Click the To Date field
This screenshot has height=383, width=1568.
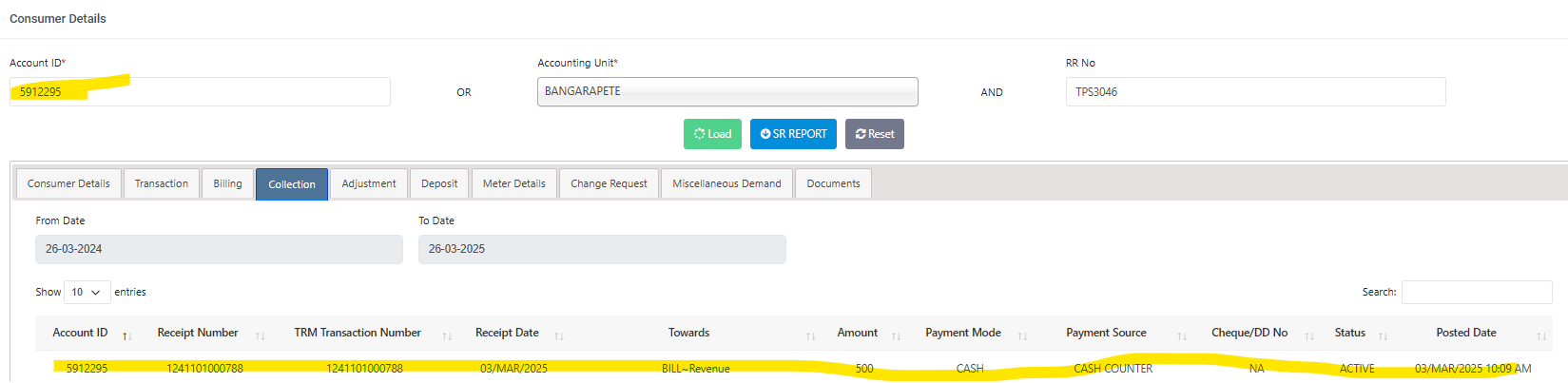click(x=602, y=249)
